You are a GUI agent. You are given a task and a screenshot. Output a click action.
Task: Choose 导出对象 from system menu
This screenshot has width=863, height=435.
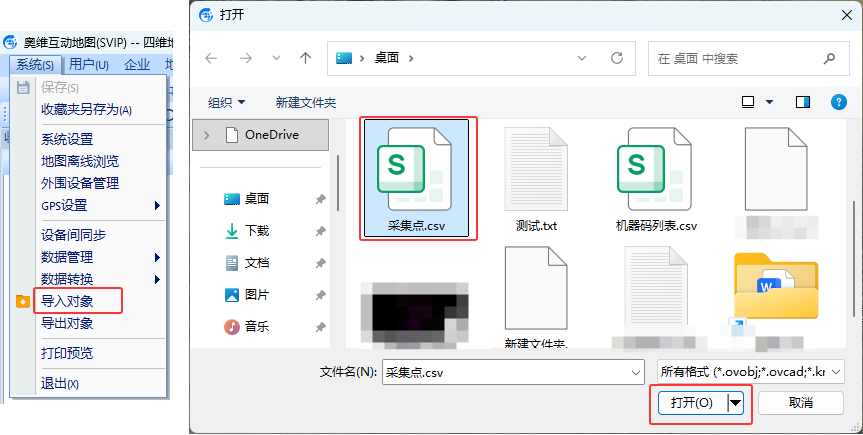click(x=67, y=323)
